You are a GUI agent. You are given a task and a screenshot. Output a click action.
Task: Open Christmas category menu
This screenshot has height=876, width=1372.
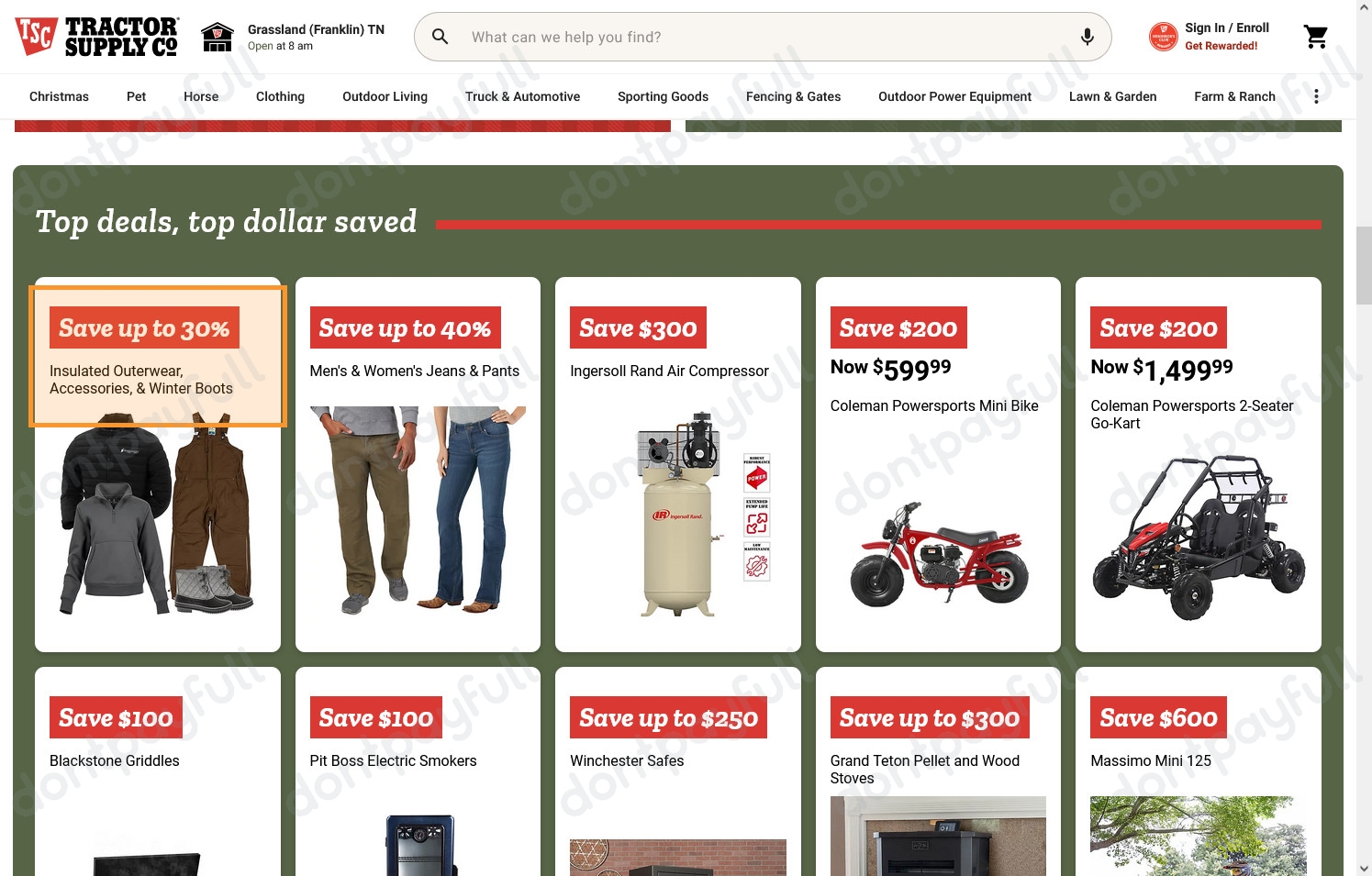click(x=59, y=96)
